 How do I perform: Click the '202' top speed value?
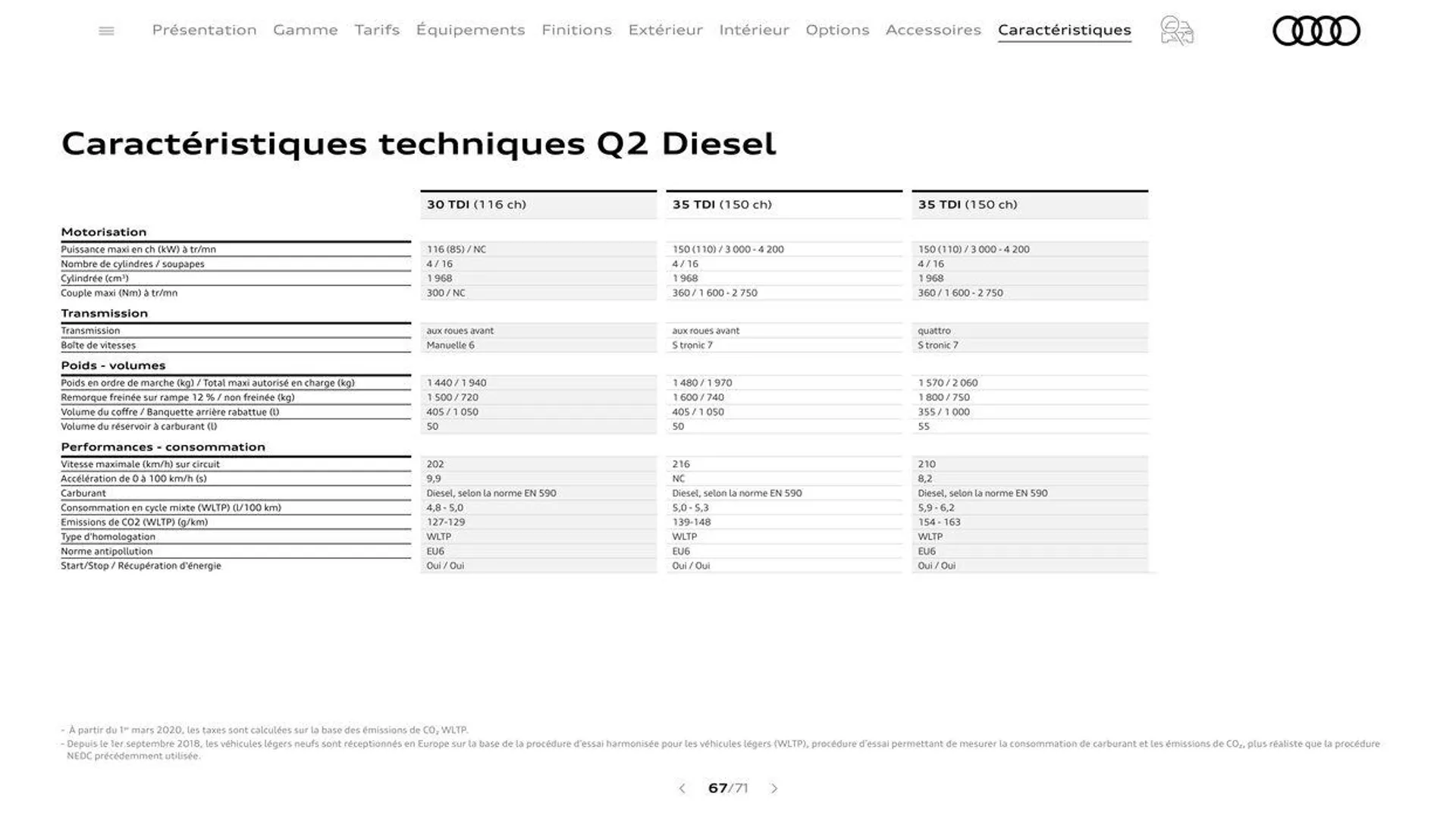pos(435,464)
